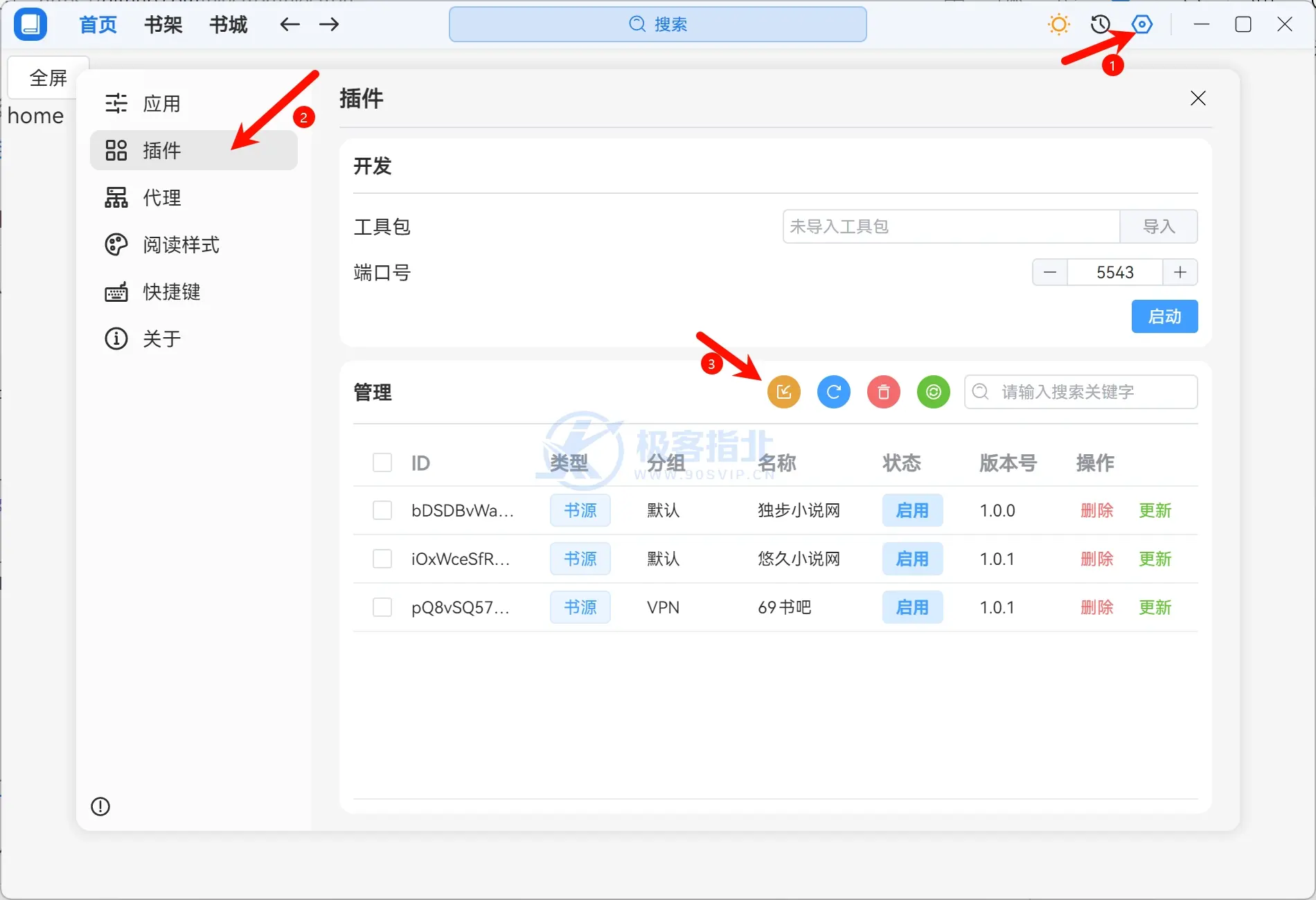Screen dimensions: 1316x900
Task: Open the 快捷键 shortcuts section
Action: pos(194,291)
